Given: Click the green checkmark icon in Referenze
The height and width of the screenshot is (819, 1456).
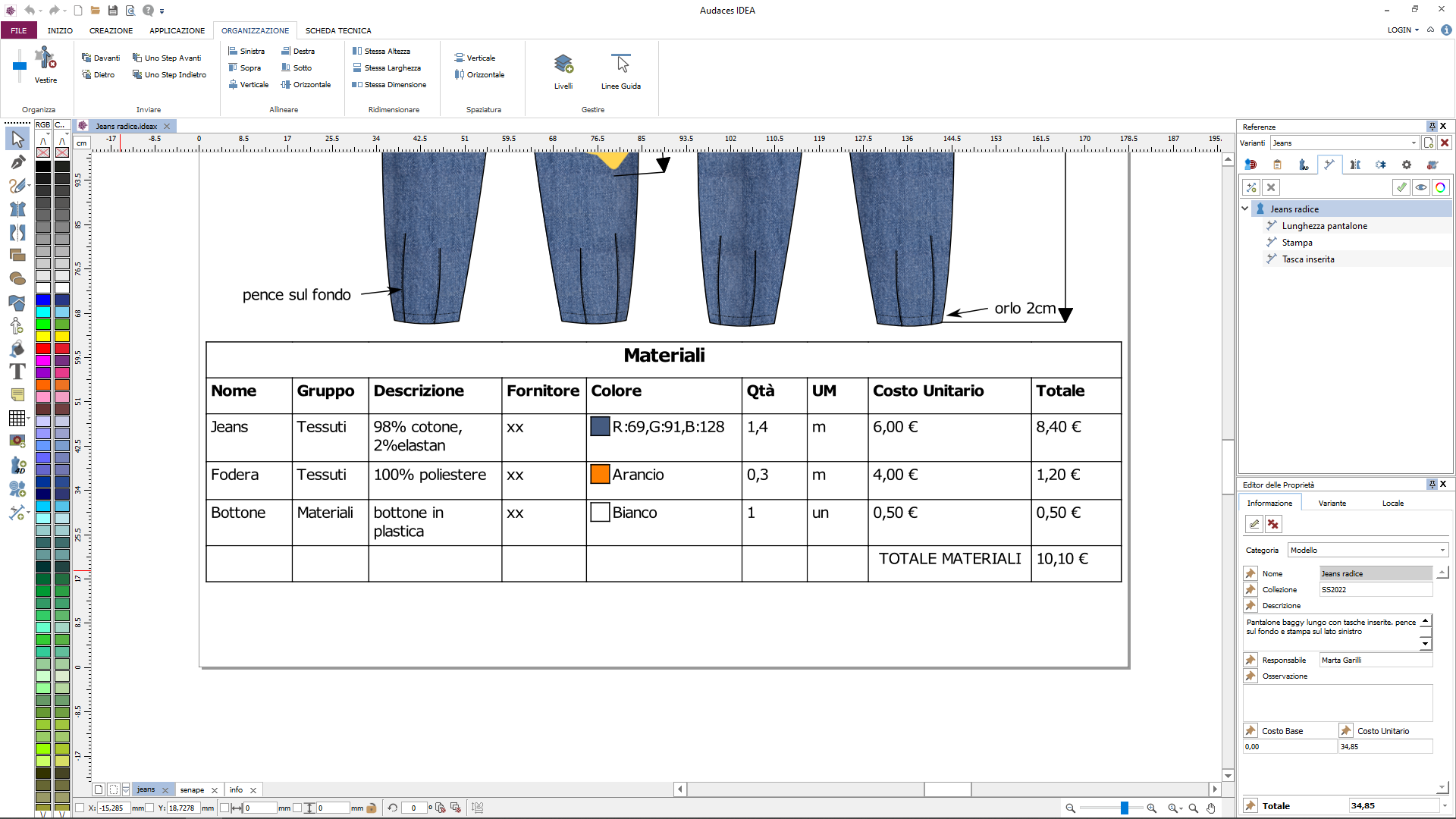Looking at the screenshot, I should click(1401, 187).
